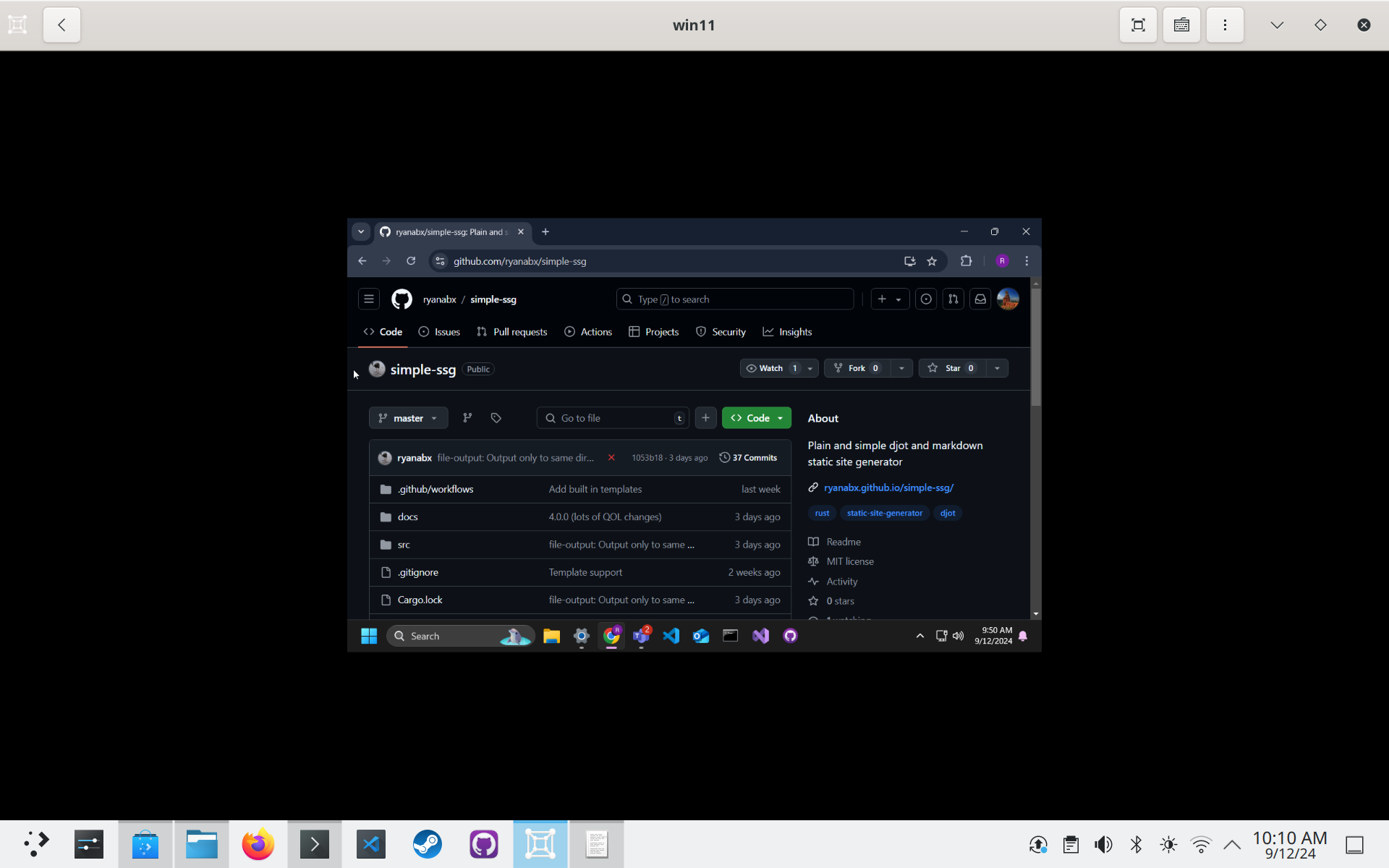
Task: Click the failed check red X icon
Action: [611, 458]
